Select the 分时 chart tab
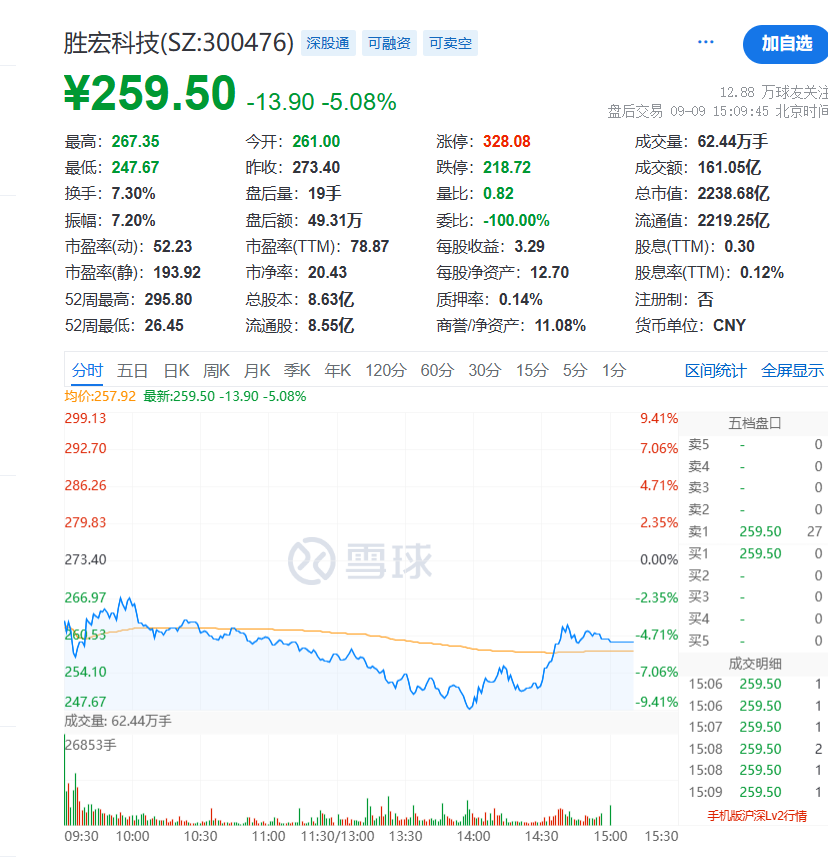828x864 pixels. coord(87,370)
